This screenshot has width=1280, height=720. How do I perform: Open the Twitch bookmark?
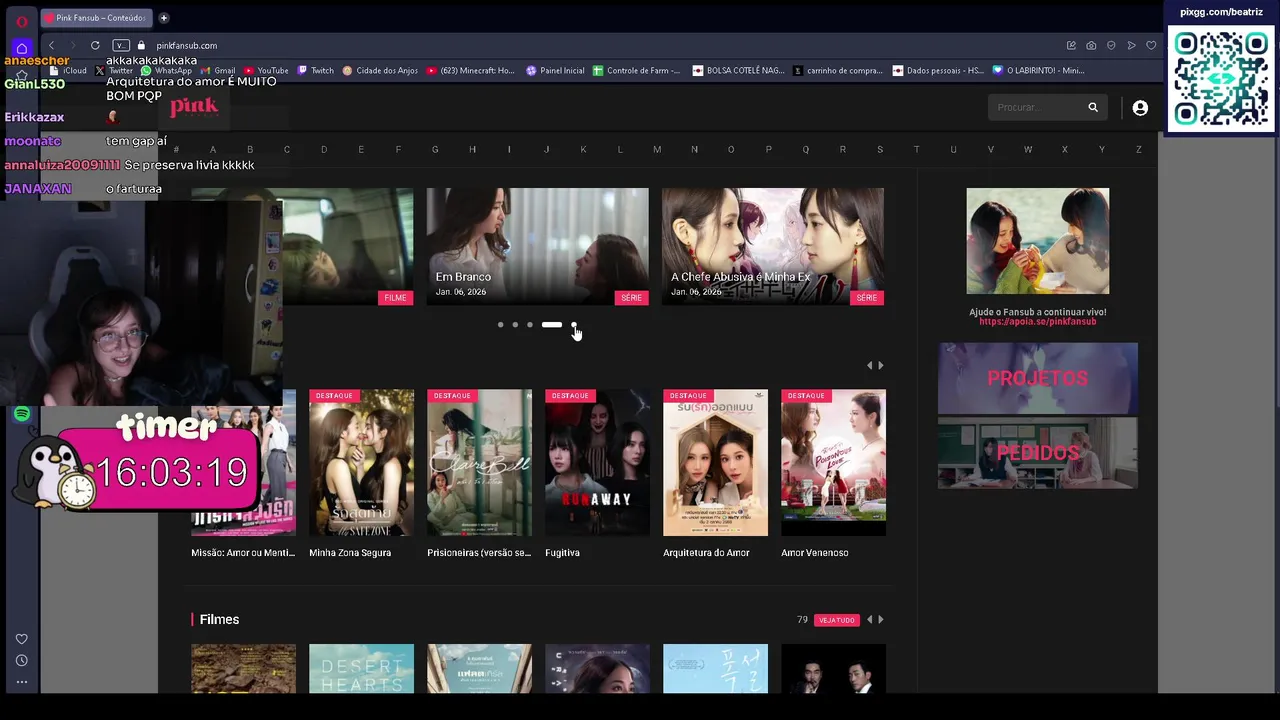[x=316, y=71]
